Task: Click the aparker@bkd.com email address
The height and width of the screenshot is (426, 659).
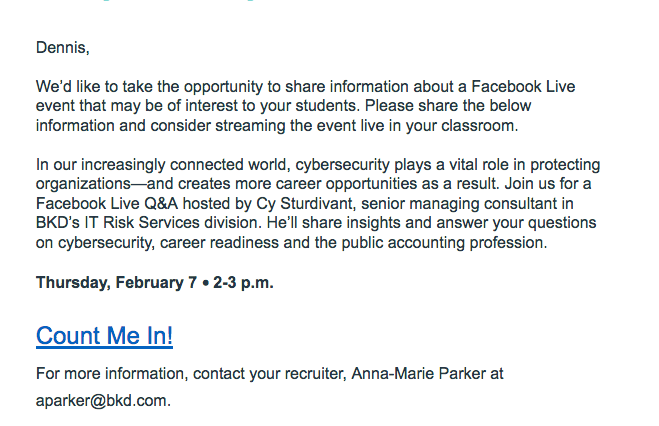Action: tap(102, 401)
